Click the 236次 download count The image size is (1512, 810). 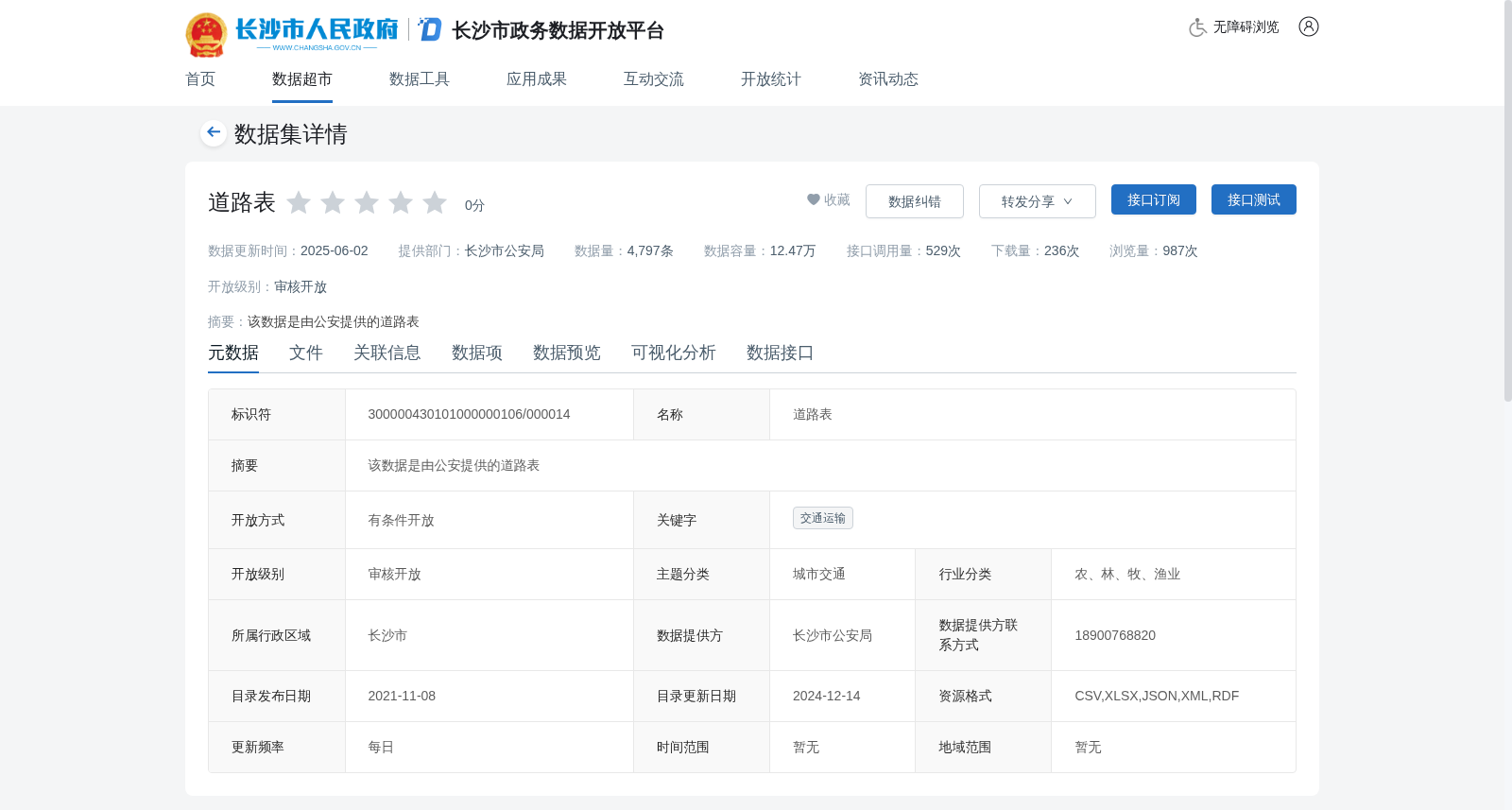pos(1061,250)
